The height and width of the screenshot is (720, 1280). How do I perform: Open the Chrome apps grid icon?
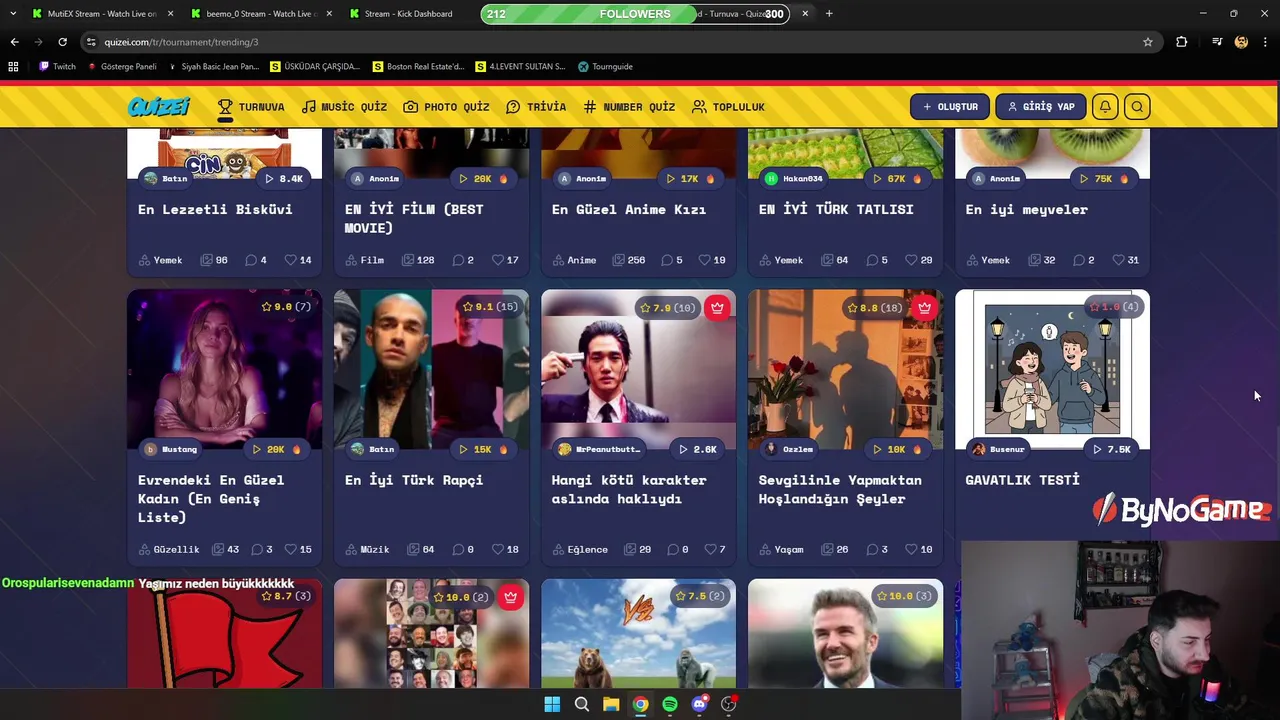coord(13,67)
